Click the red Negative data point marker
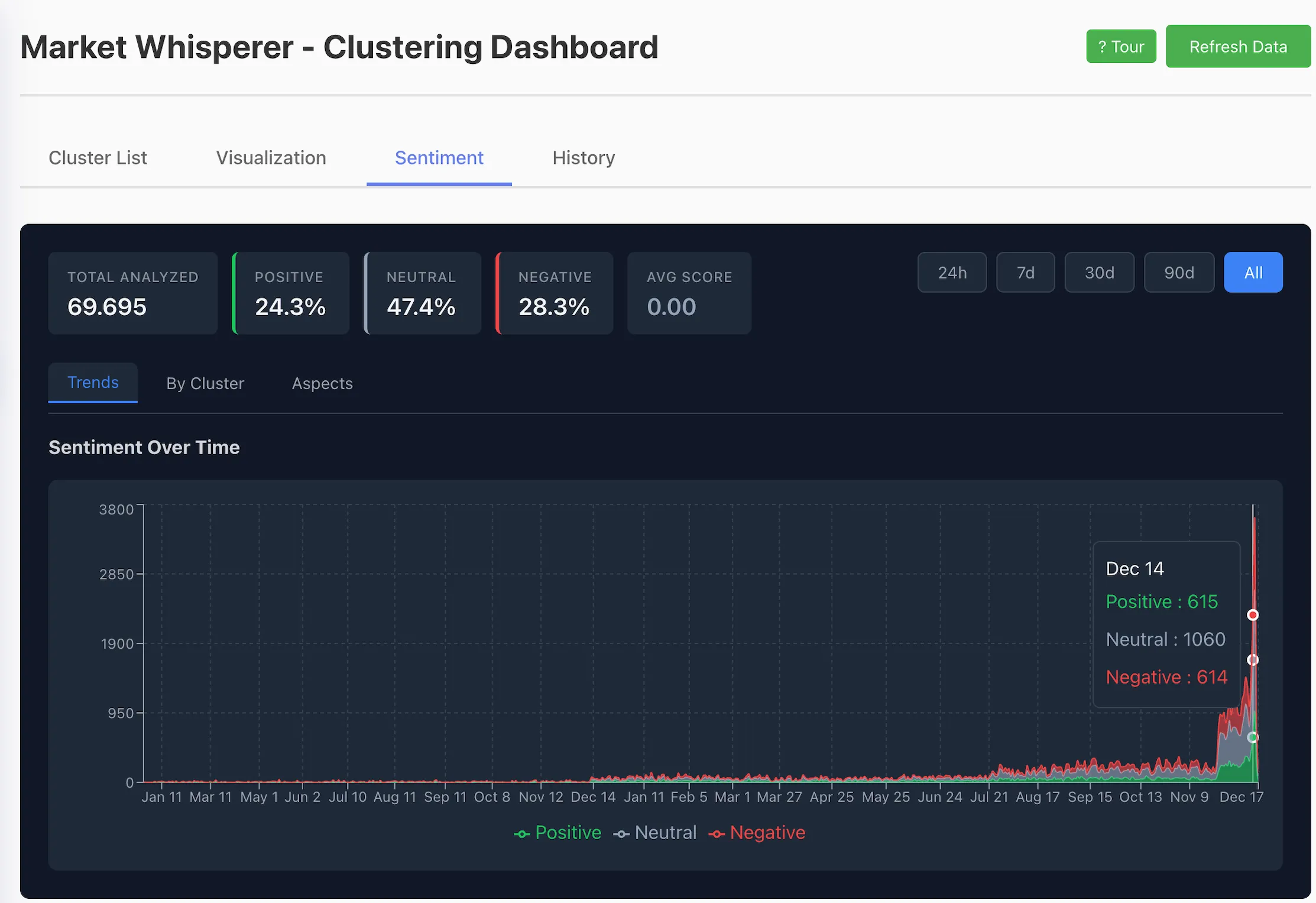 click(1253, 615)
